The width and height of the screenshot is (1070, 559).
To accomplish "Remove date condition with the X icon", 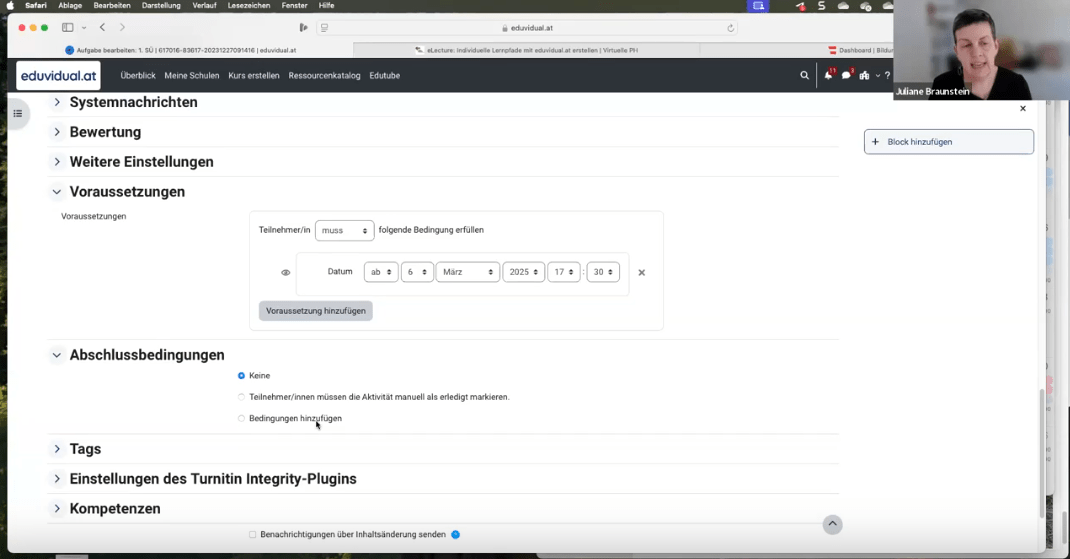I will point(642,272).
